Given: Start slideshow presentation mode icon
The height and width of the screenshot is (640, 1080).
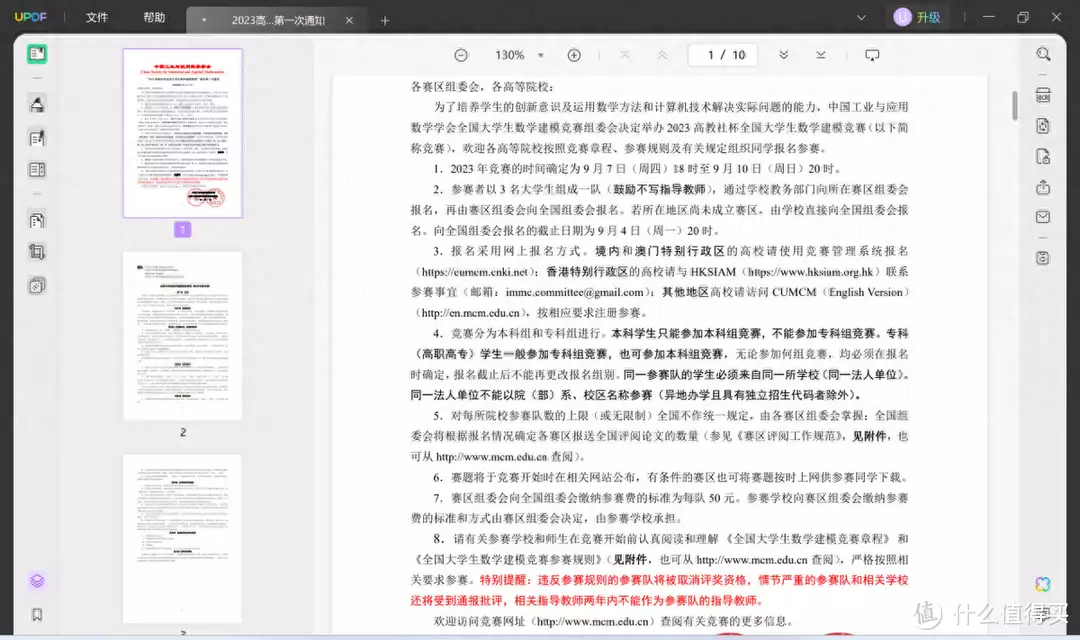Looking at the screenshot, I should pos(872,55).
